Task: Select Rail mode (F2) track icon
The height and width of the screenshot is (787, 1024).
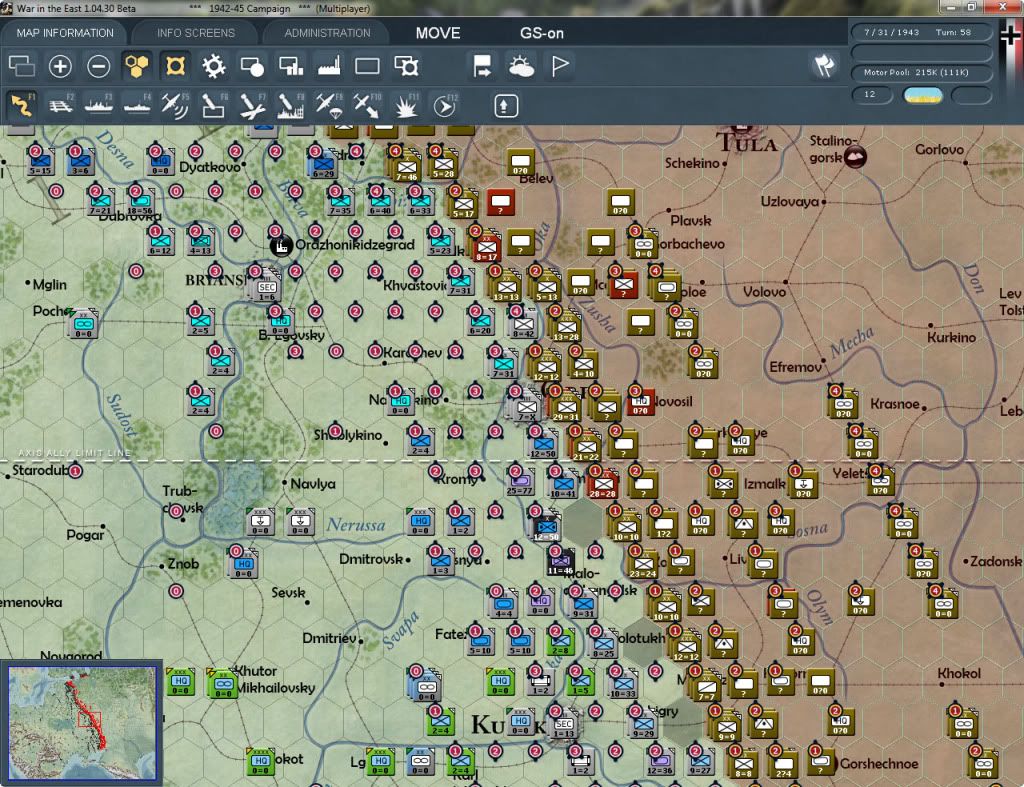Action: point(60,105)
